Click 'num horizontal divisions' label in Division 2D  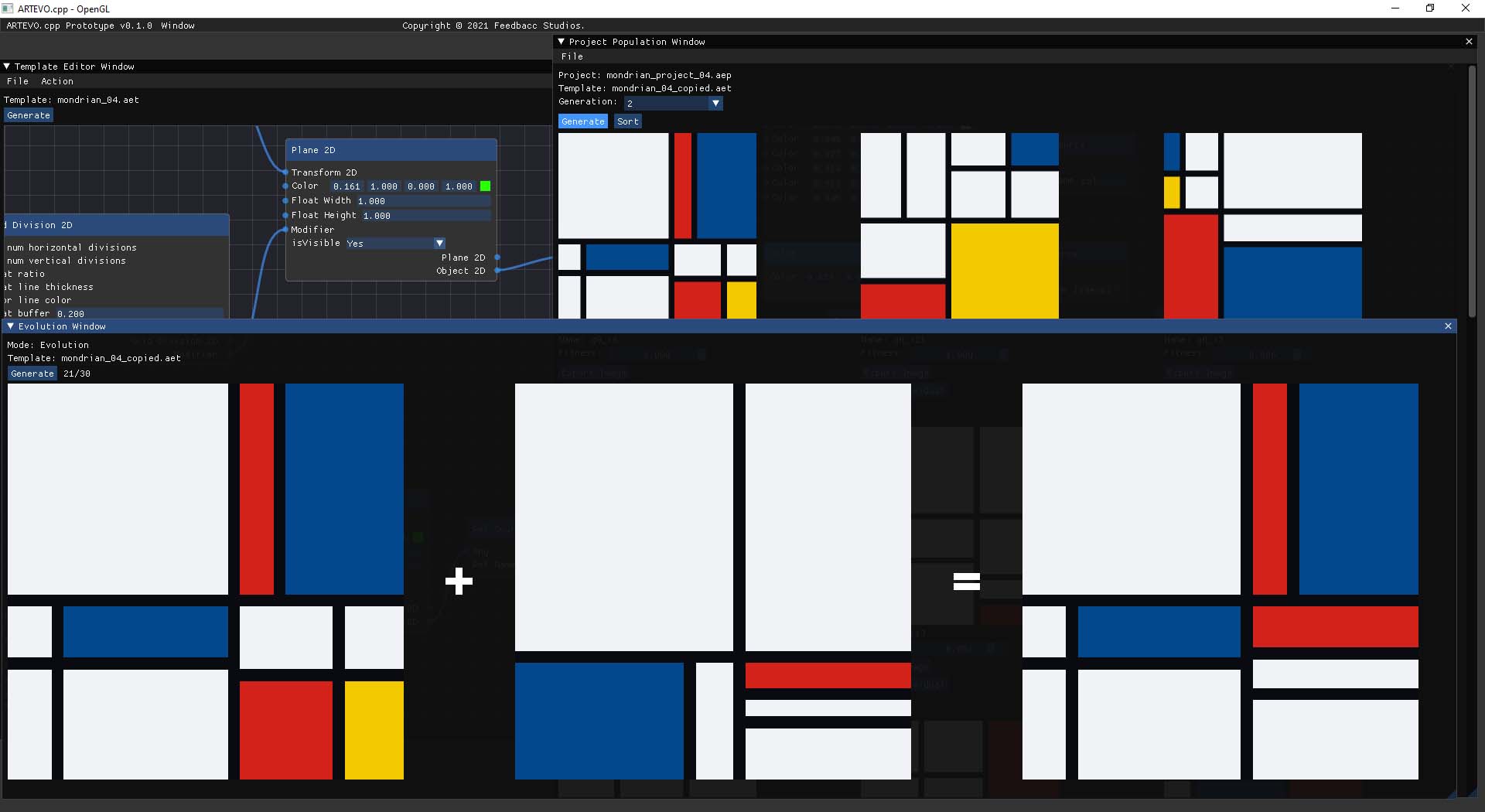[x=72, y=247]
